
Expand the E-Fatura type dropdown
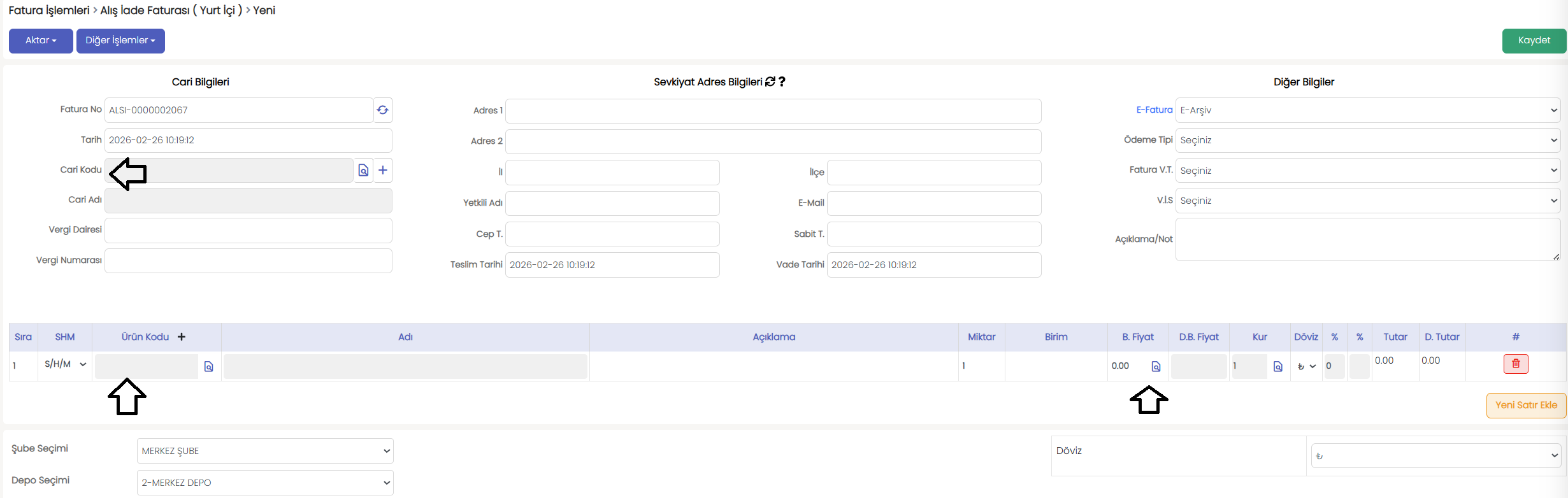click(x=1367, y=110)
